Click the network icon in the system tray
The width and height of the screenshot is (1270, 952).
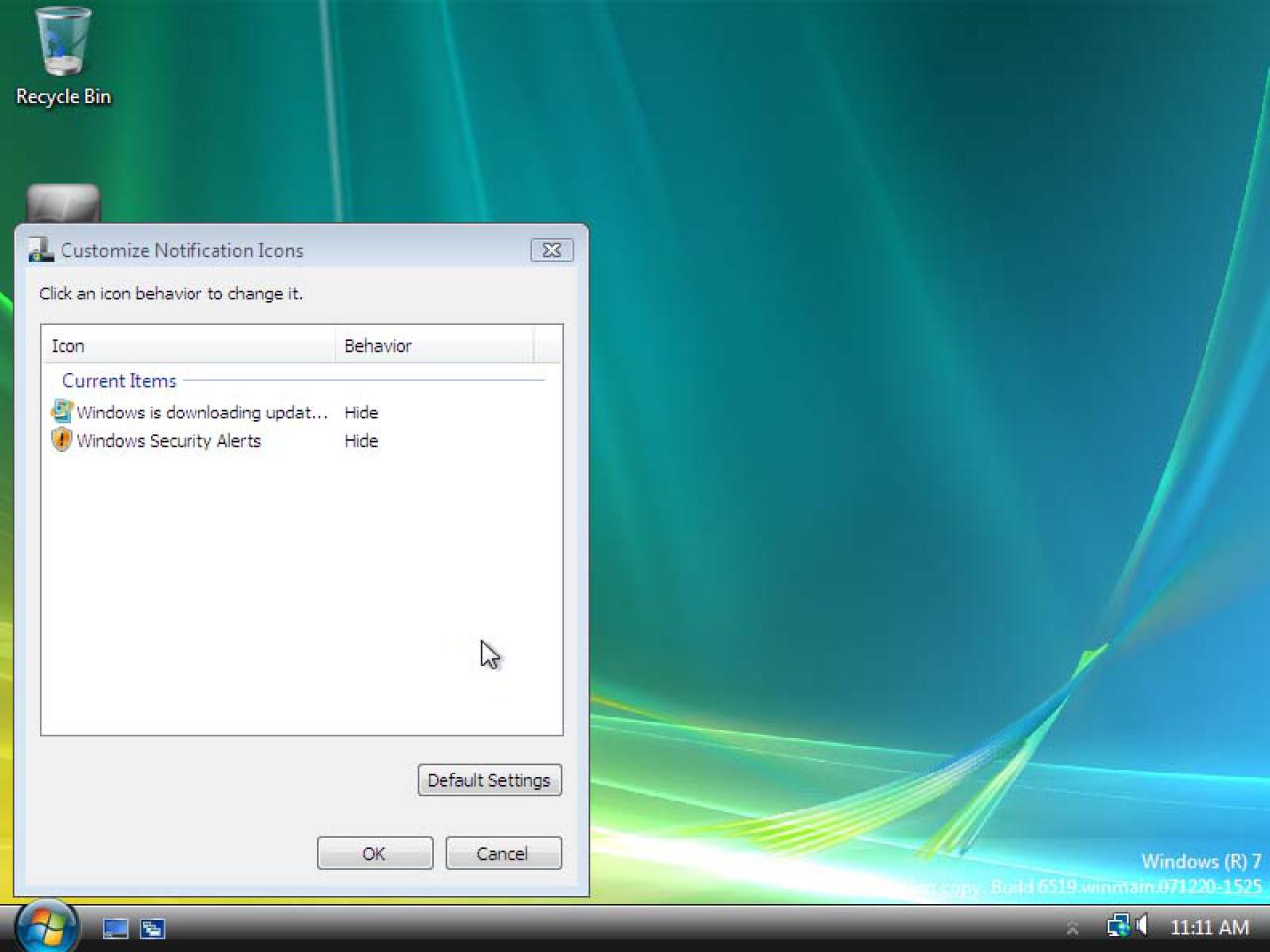click(x=1118, y=926)
